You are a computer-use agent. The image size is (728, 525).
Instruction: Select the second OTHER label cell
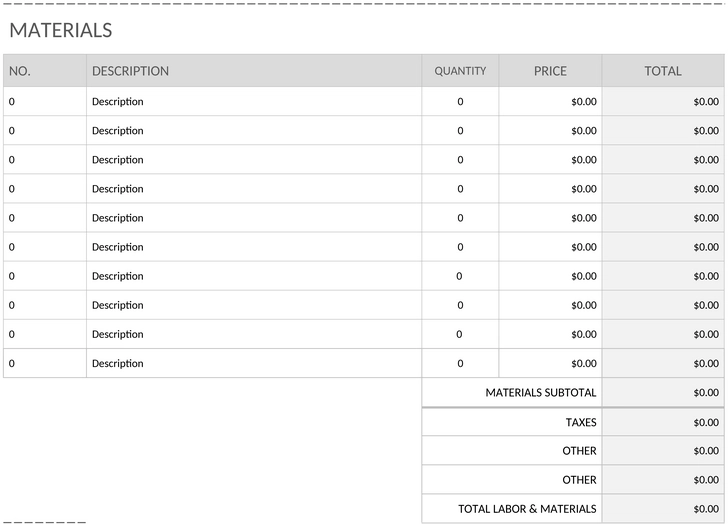[512, 480]
